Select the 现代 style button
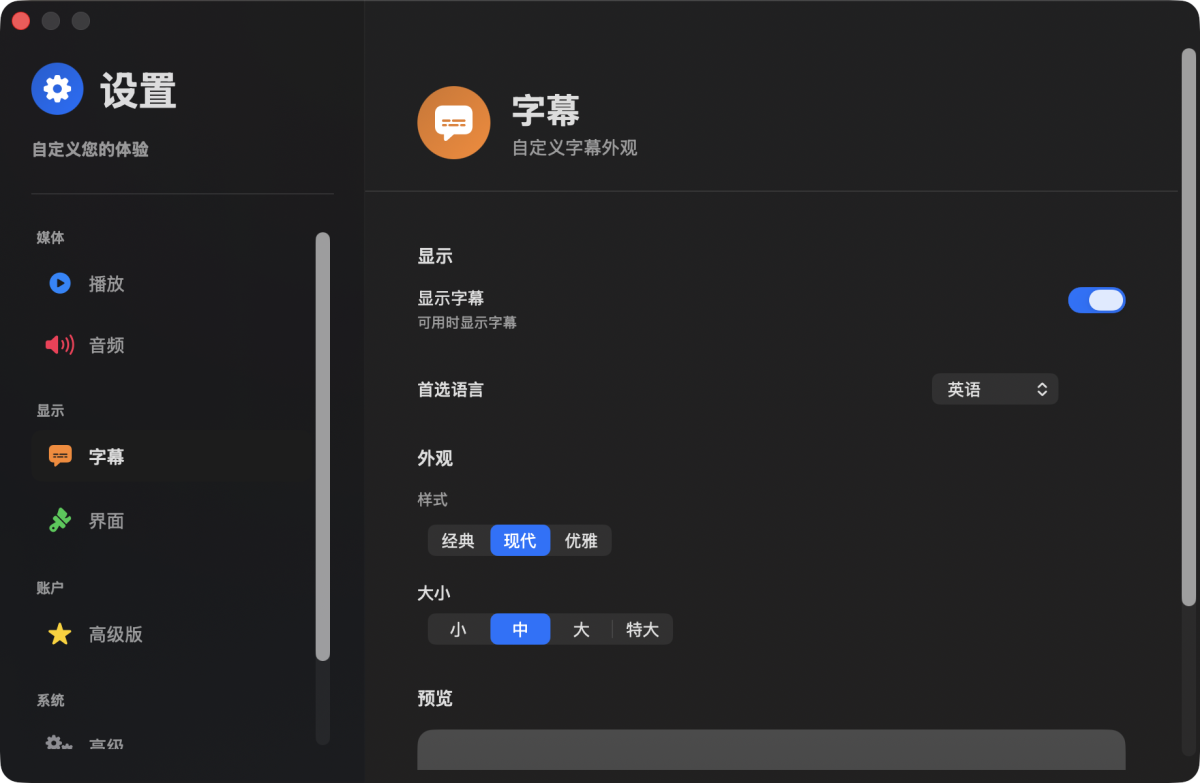The image size is (1200, 783). (520, 541)
